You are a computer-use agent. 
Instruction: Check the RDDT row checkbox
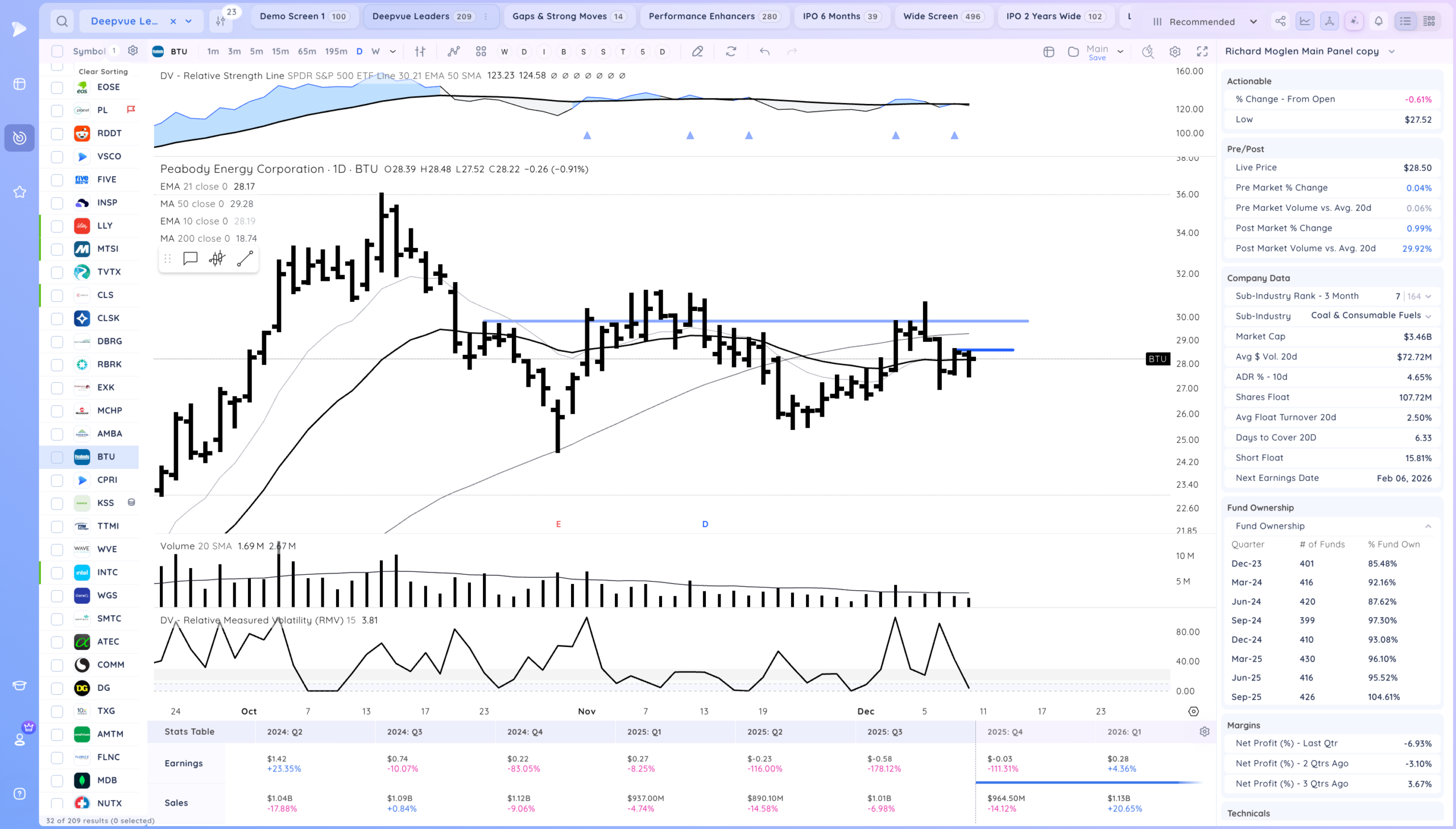coord(57,134)
